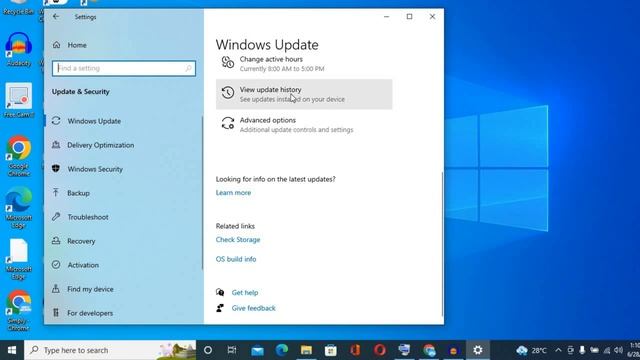Open the Check Storage link

click(x=238, y=240)
